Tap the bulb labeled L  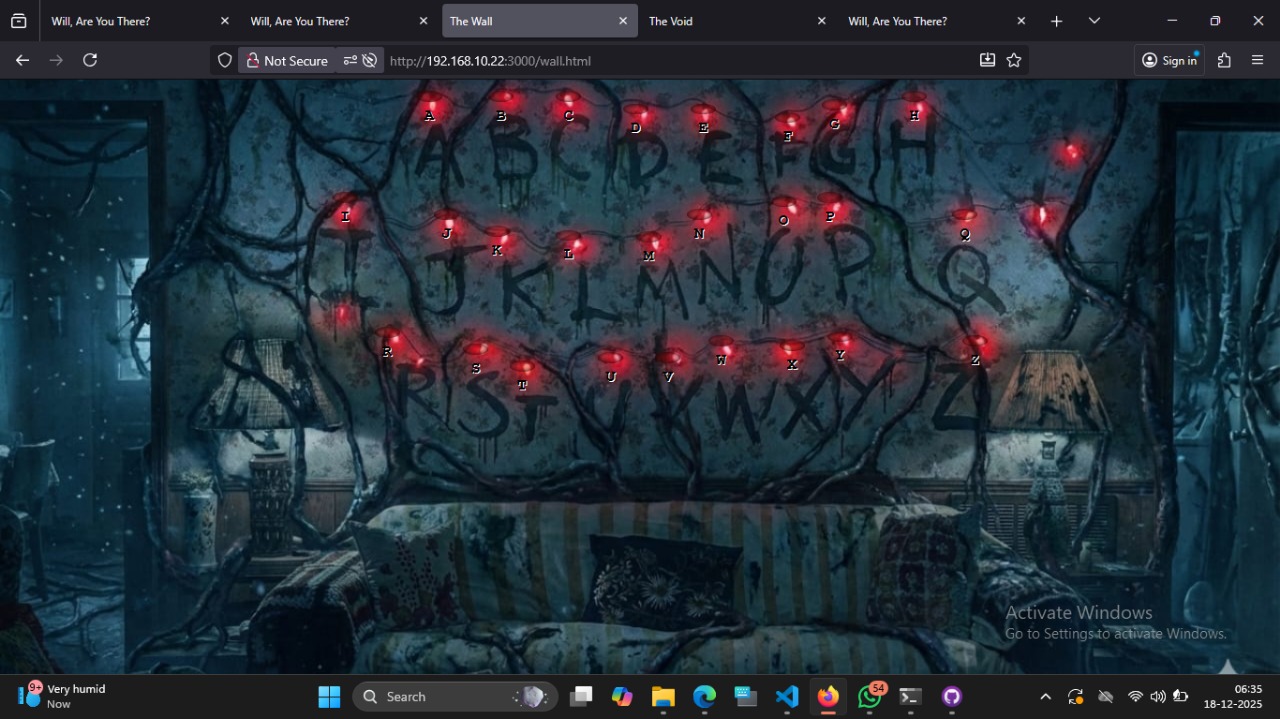point(573,243)
